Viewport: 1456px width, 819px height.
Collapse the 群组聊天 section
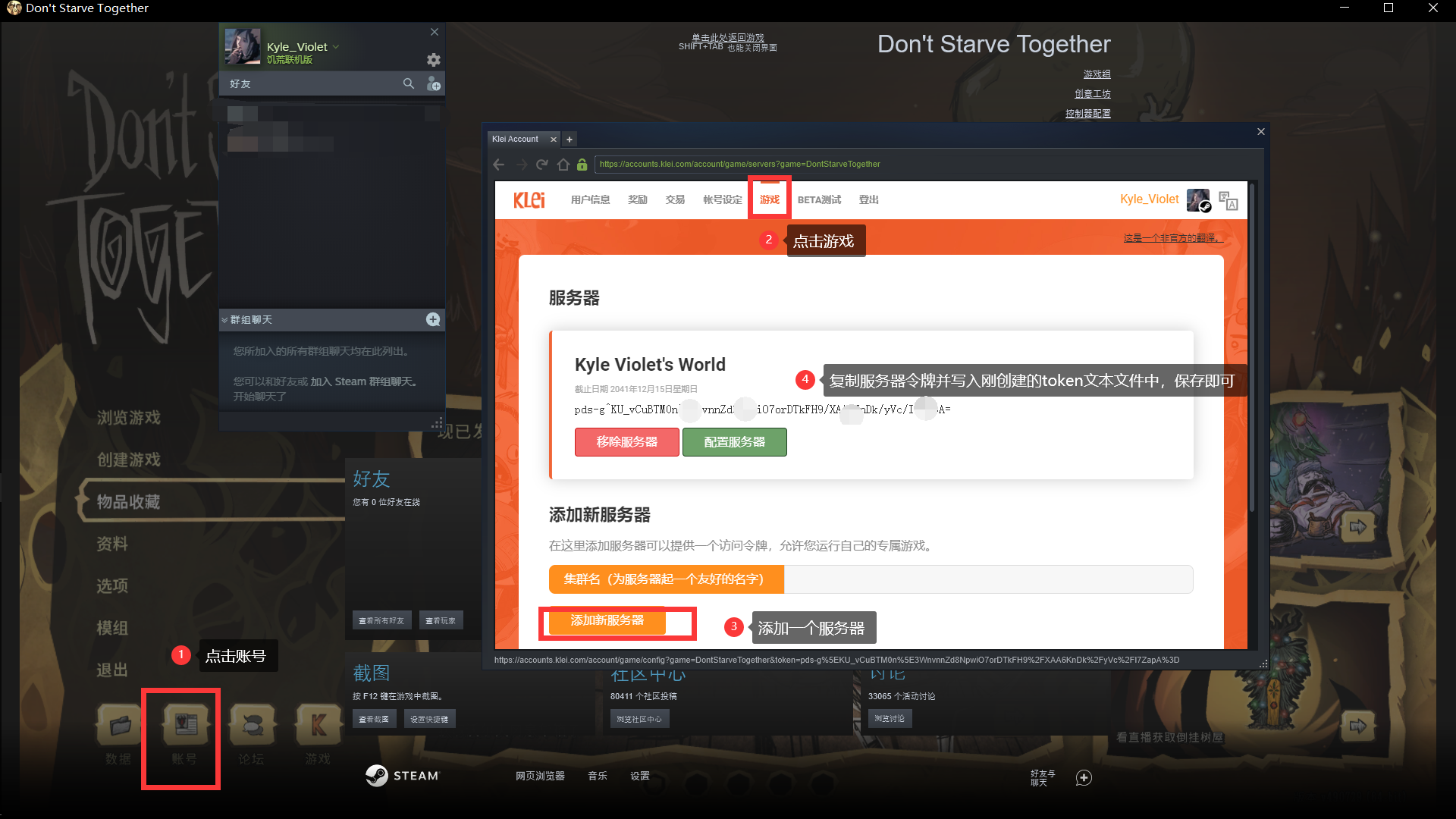(224, 320)
